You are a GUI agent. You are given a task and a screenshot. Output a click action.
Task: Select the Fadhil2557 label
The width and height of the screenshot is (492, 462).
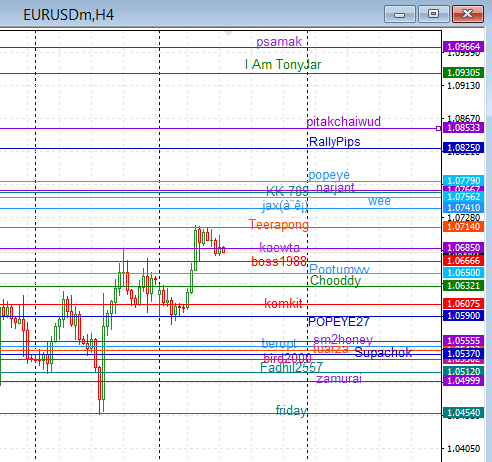tap(291, 367)
